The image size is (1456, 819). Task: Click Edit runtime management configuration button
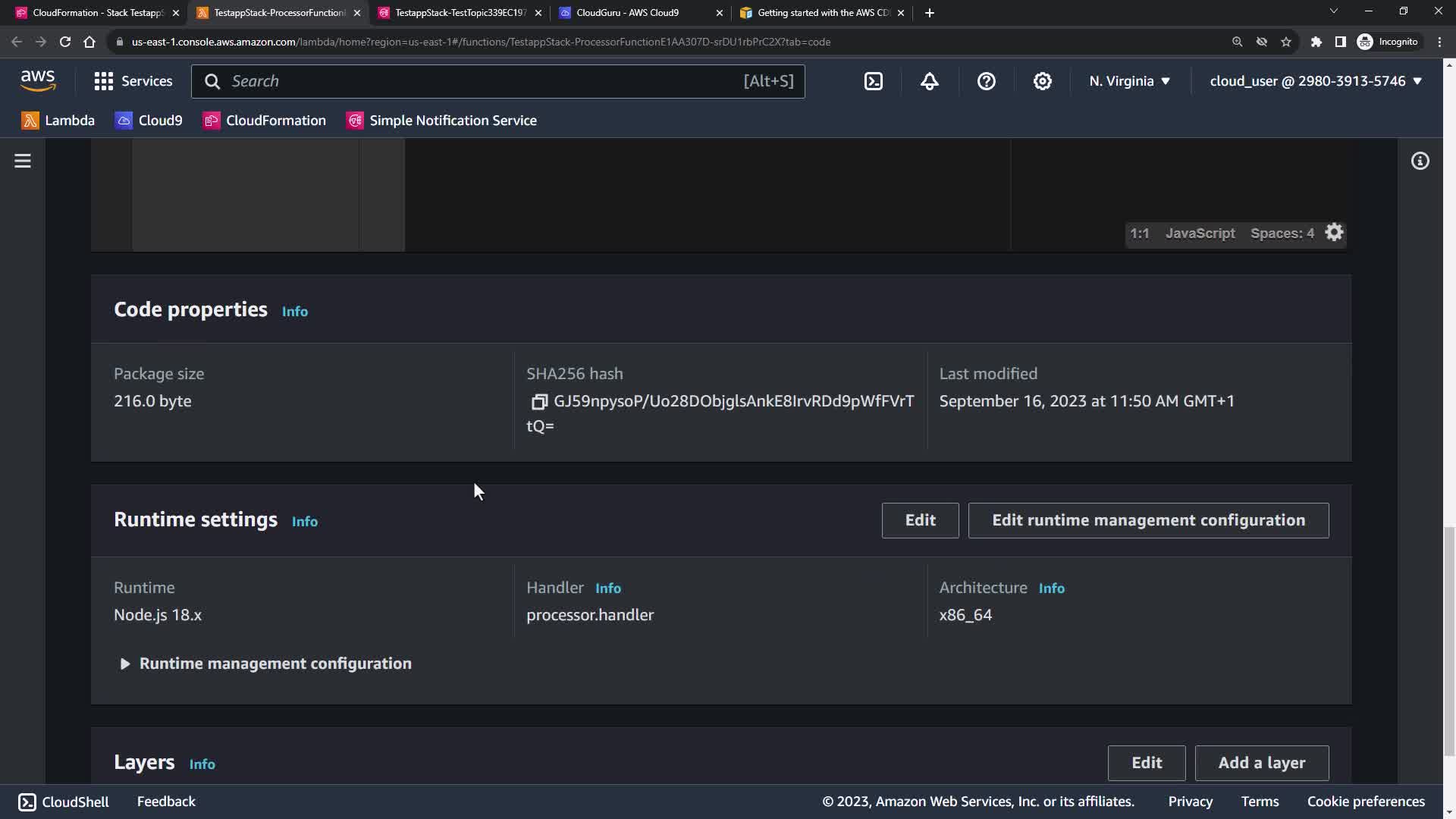(1148, 520)
